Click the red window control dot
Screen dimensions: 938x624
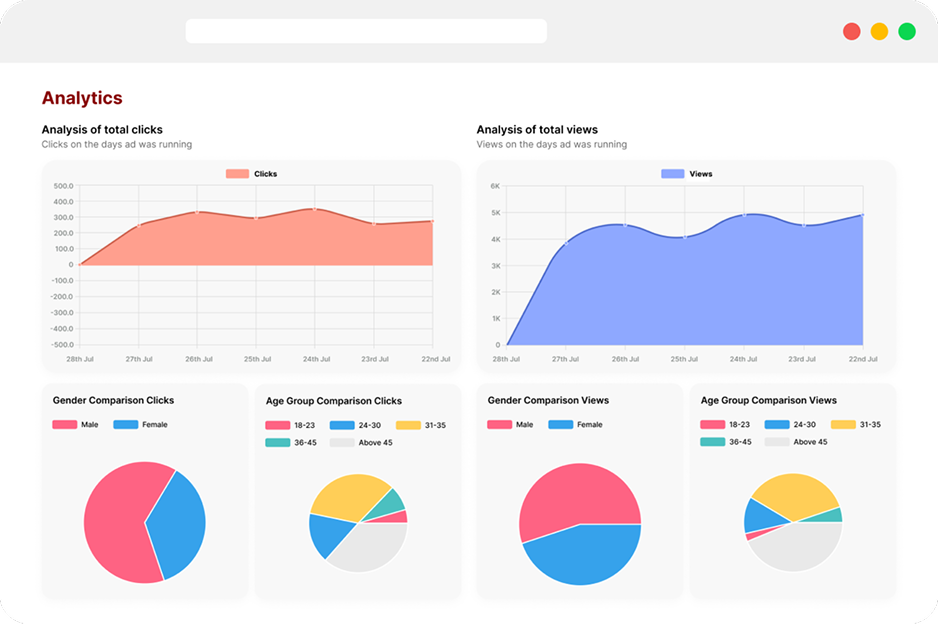click(852, 31)
